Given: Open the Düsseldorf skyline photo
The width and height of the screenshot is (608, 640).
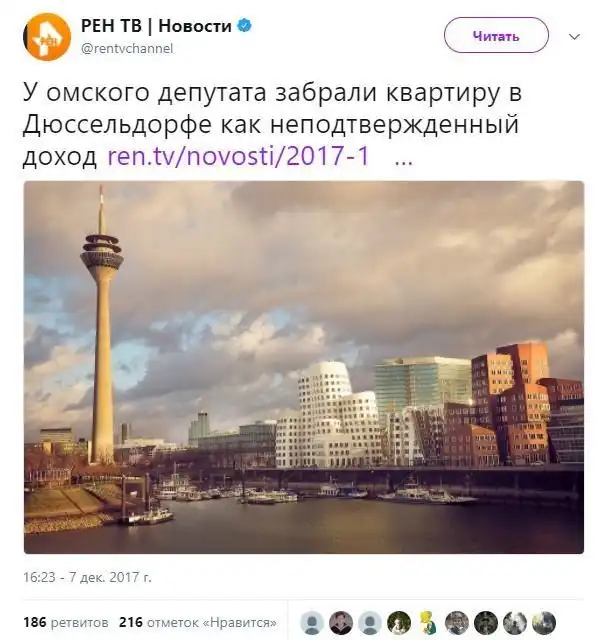Looking at the screenshot, I should [304, 367].
